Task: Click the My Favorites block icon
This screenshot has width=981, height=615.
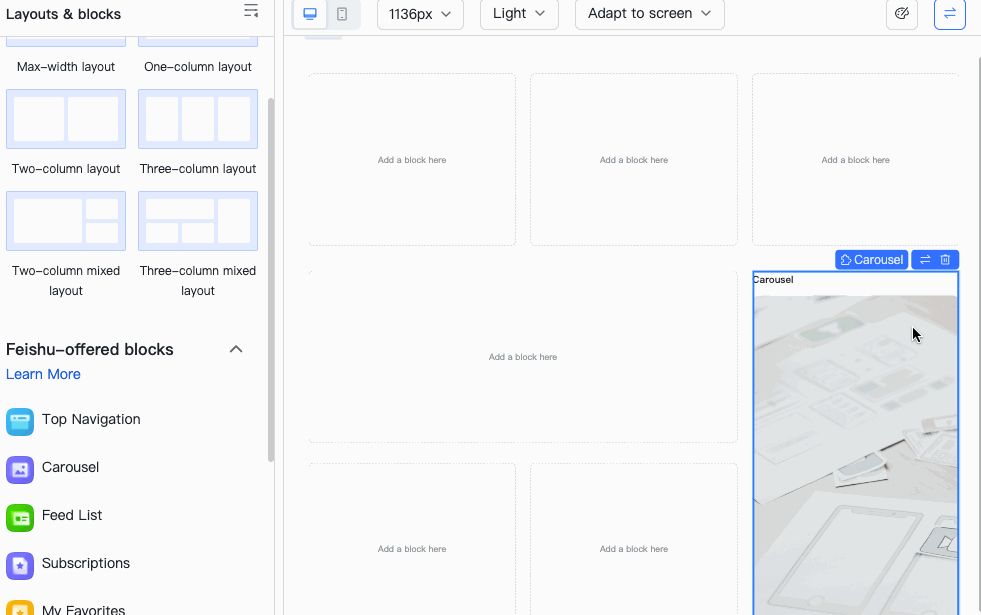Action: click(x=20, y=607)
